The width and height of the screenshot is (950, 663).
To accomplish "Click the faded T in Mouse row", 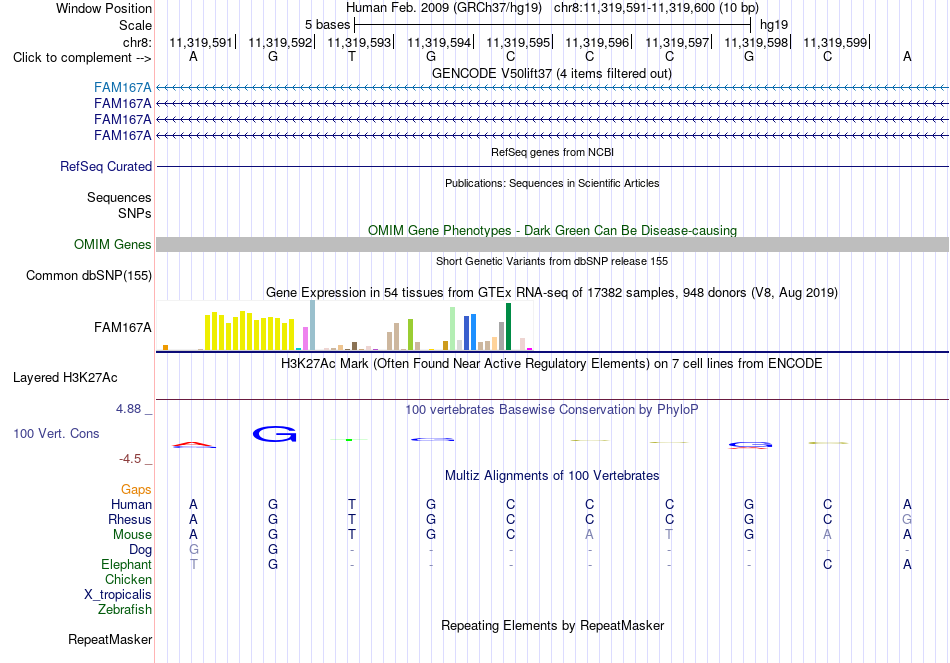I will pyautogui.click(x=669, y=535).
